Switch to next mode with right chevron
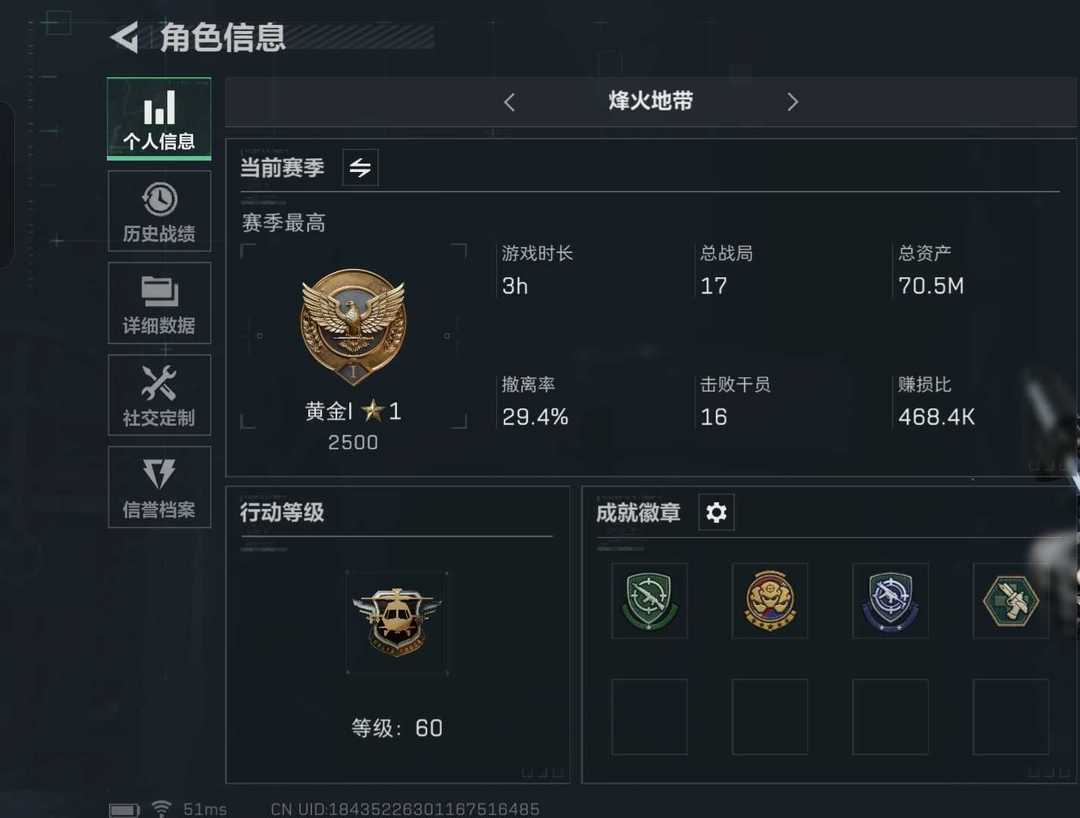Image resolution: width=1080 pixels, height=818 pixels. coord(792,102)
